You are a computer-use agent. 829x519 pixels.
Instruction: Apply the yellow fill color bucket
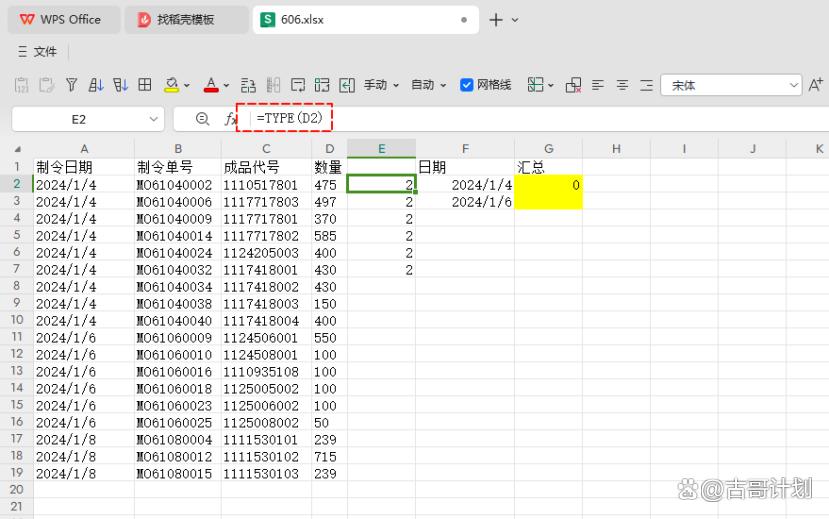click(171, 85)
